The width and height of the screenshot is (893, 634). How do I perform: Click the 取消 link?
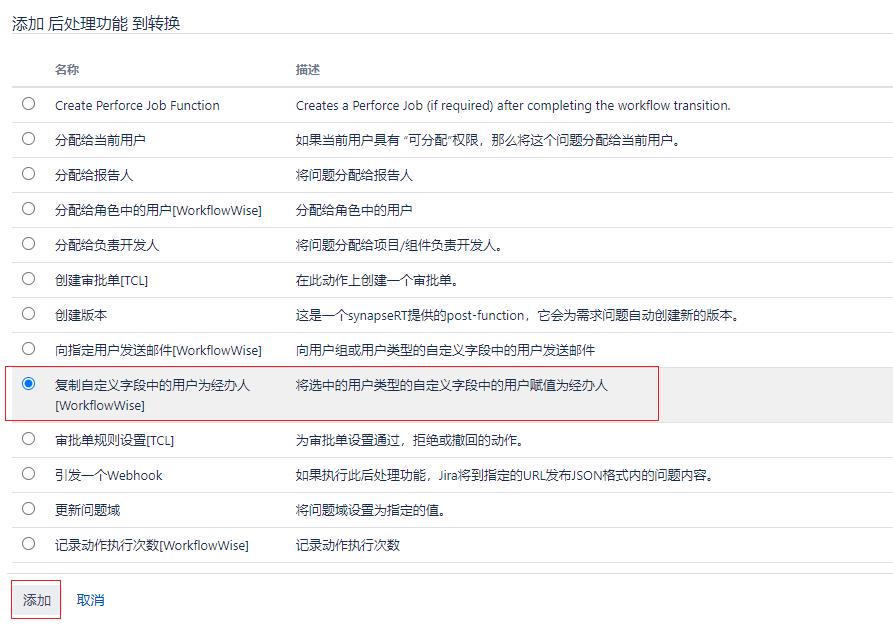(90, 600)
